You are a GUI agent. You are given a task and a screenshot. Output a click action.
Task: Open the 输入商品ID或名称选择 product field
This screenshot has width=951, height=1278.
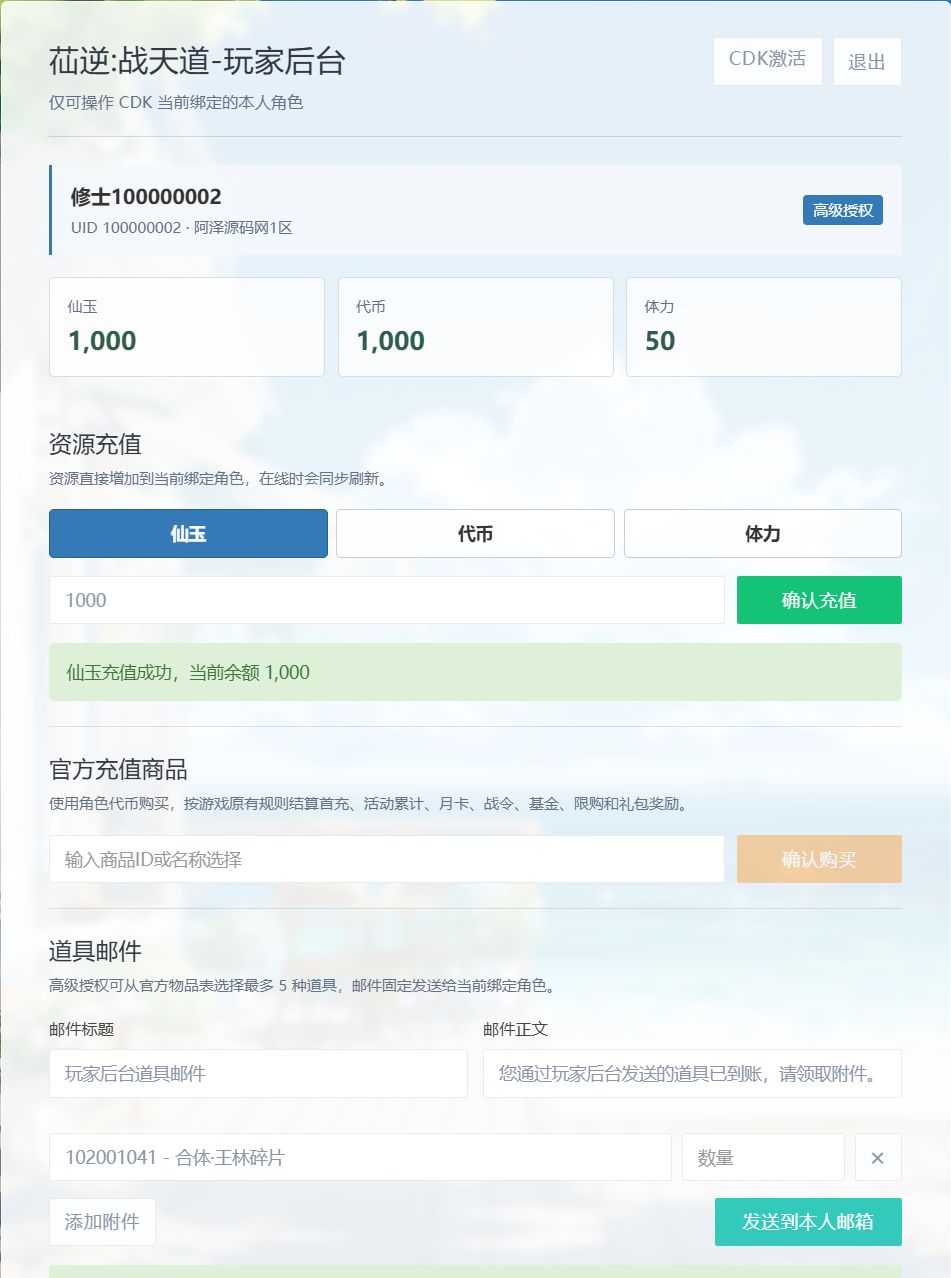tap(387, 859)
